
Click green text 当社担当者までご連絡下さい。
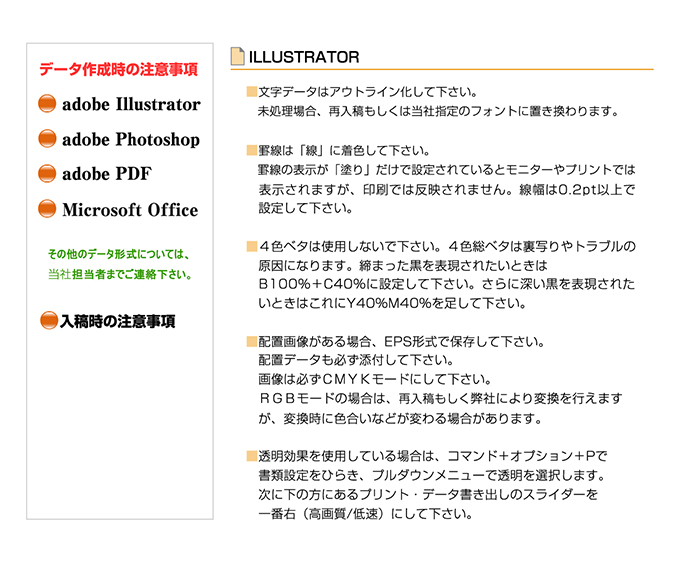pos(120,274)
